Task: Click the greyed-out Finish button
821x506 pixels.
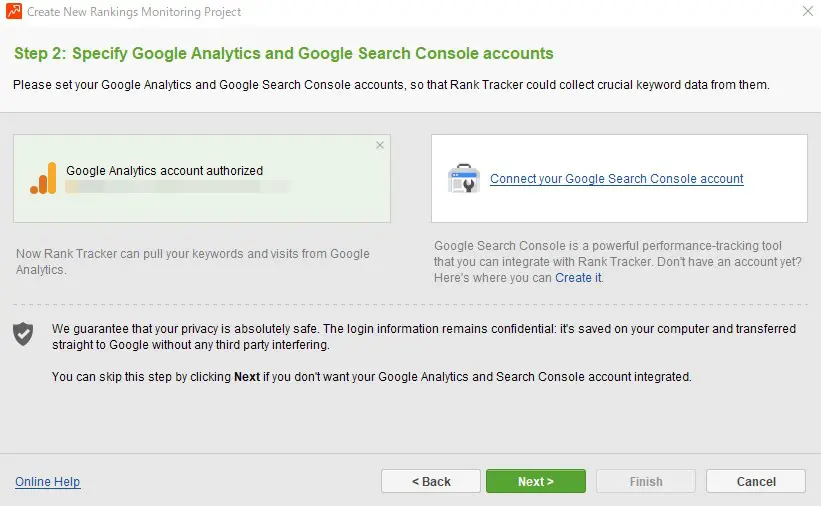Action: click(645, 481)
